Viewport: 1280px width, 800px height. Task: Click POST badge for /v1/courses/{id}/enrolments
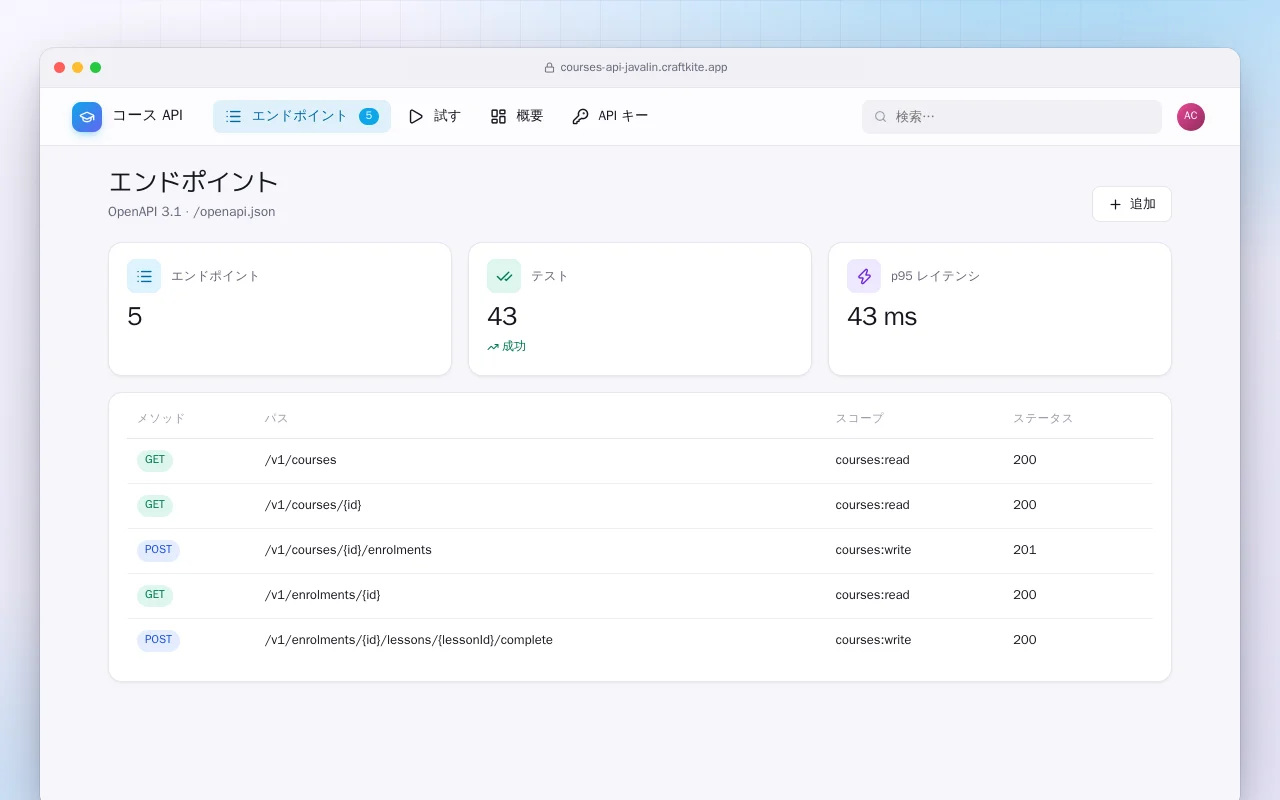tap(158, 551)
